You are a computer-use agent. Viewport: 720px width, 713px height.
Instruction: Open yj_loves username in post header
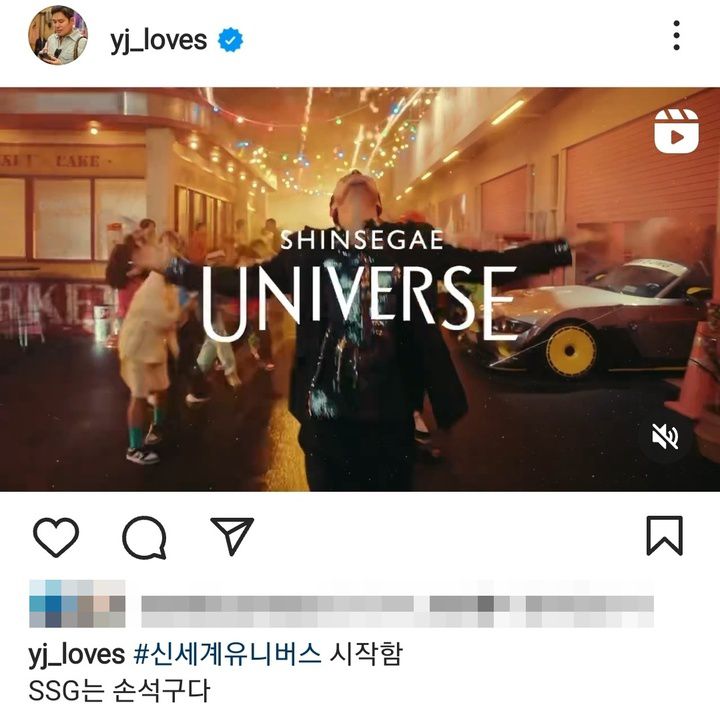point(158,40)
